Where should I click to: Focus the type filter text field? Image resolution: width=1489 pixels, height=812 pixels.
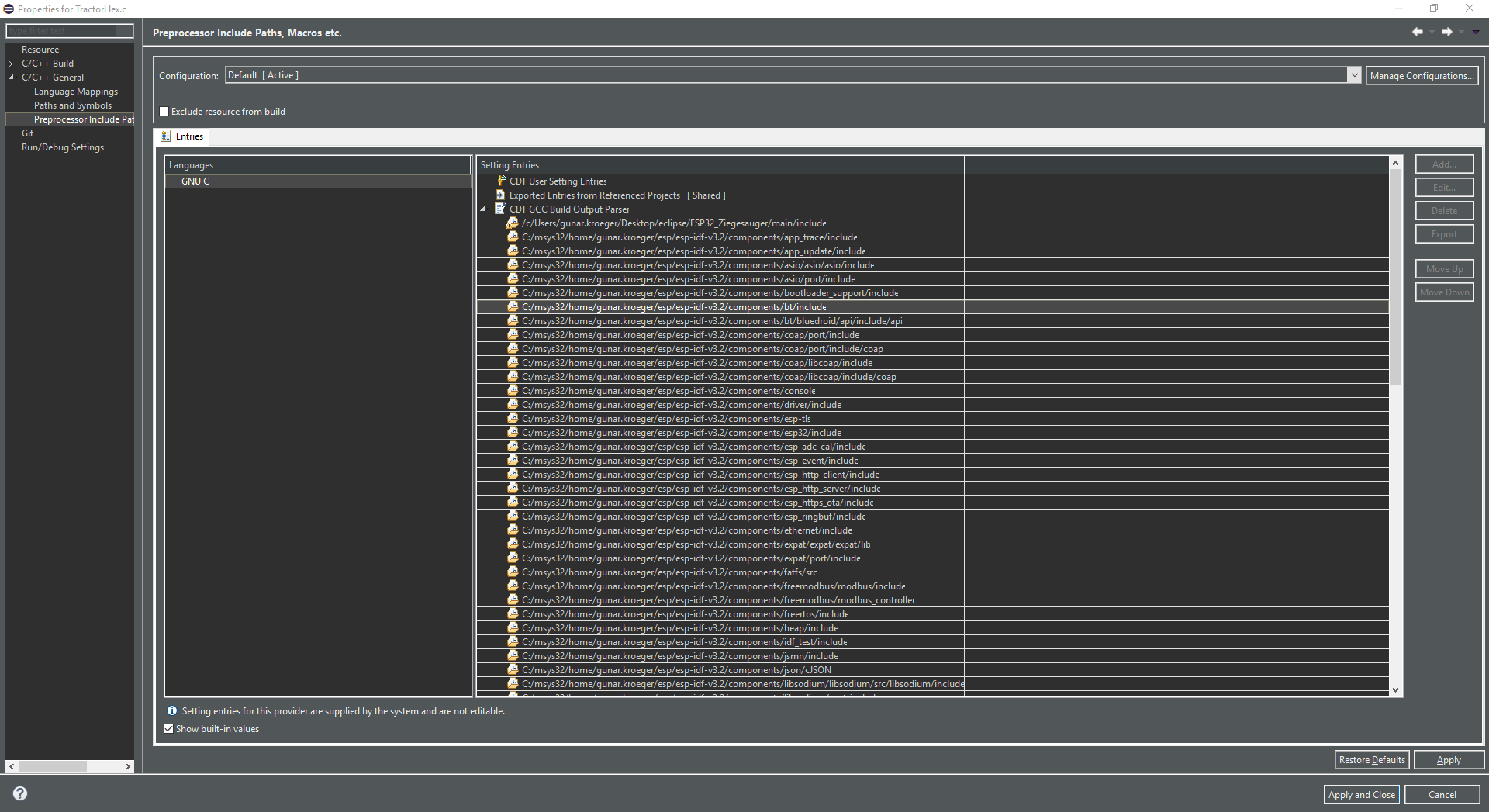click(70, 31)
